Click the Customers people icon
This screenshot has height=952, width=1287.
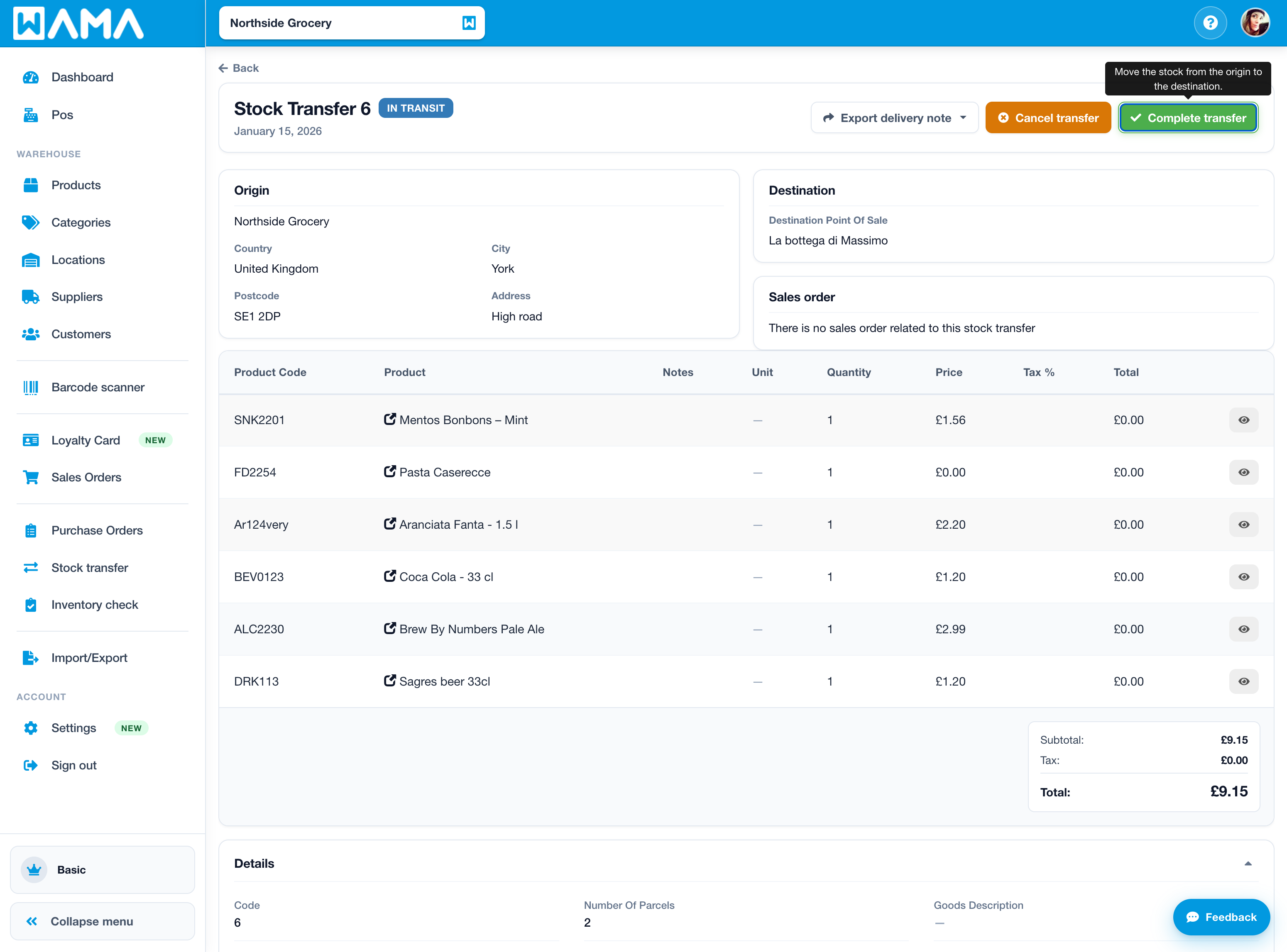click(31, 334)
